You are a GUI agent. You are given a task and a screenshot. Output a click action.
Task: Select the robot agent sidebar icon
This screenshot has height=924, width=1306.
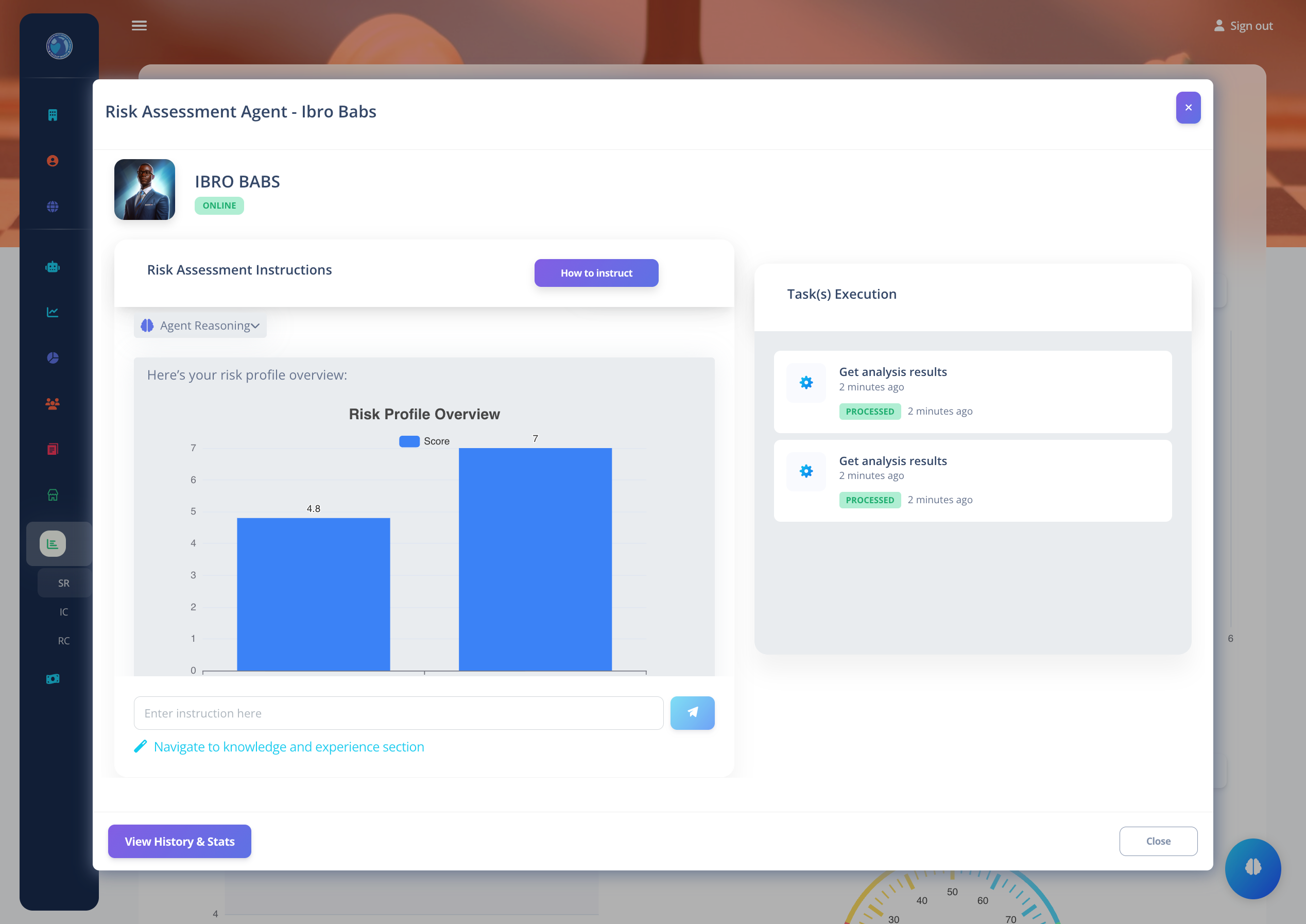point(53,267)
